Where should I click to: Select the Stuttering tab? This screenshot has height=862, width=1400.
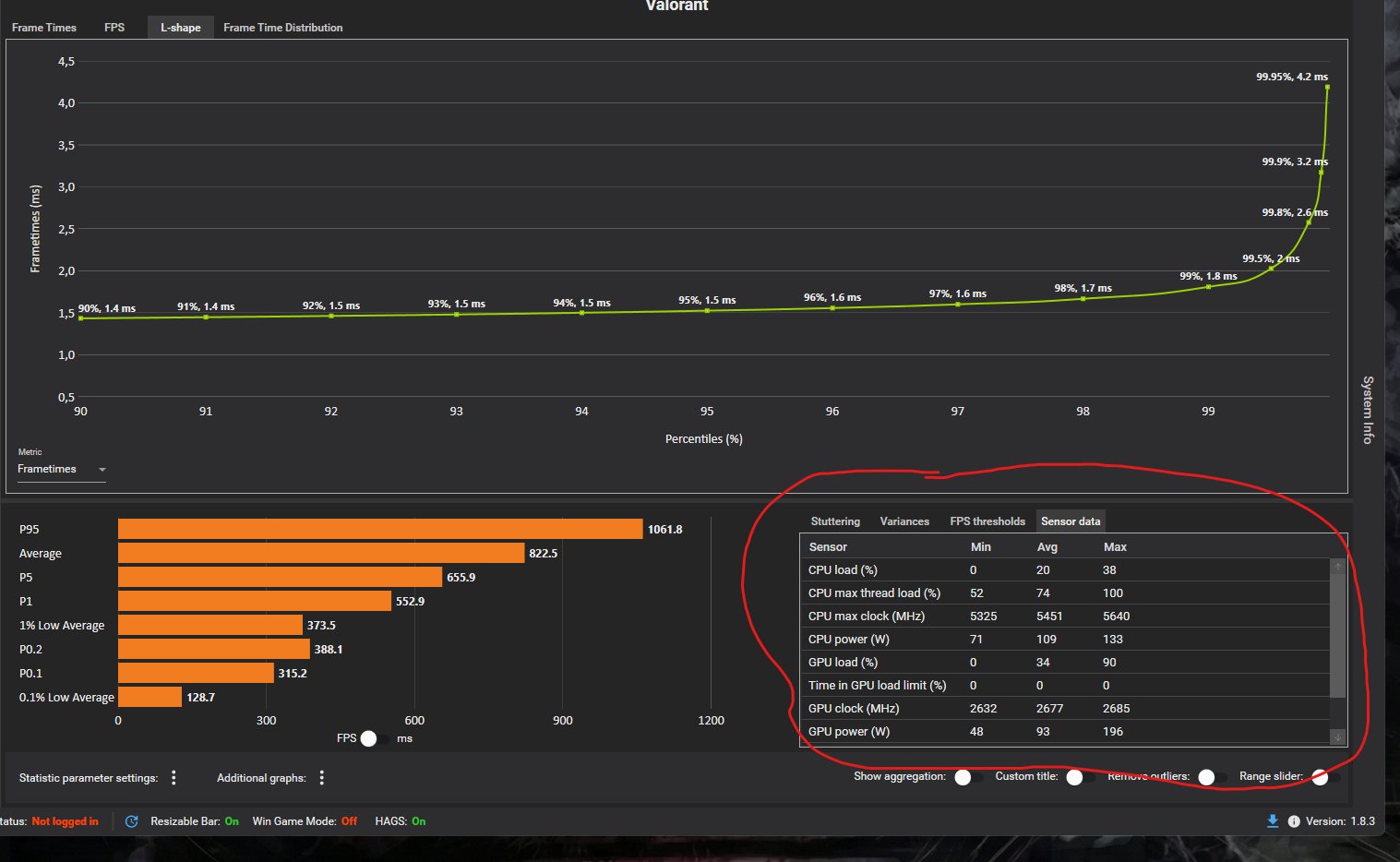click(835, 521)
